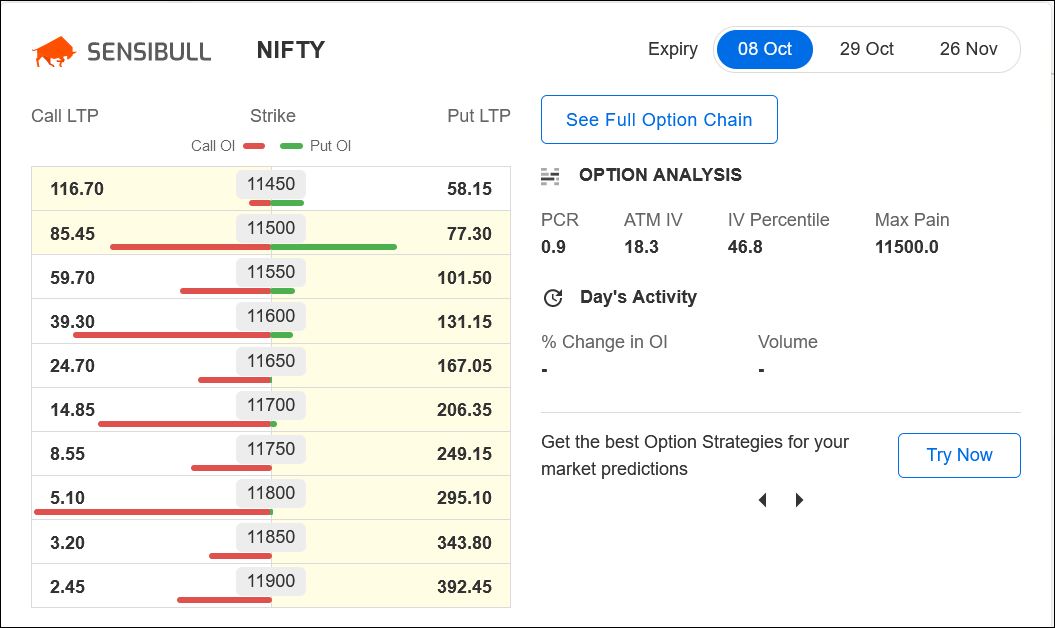Switch to the 26 Nov expiry
The image size is (1055, 628).
(968, 49)
